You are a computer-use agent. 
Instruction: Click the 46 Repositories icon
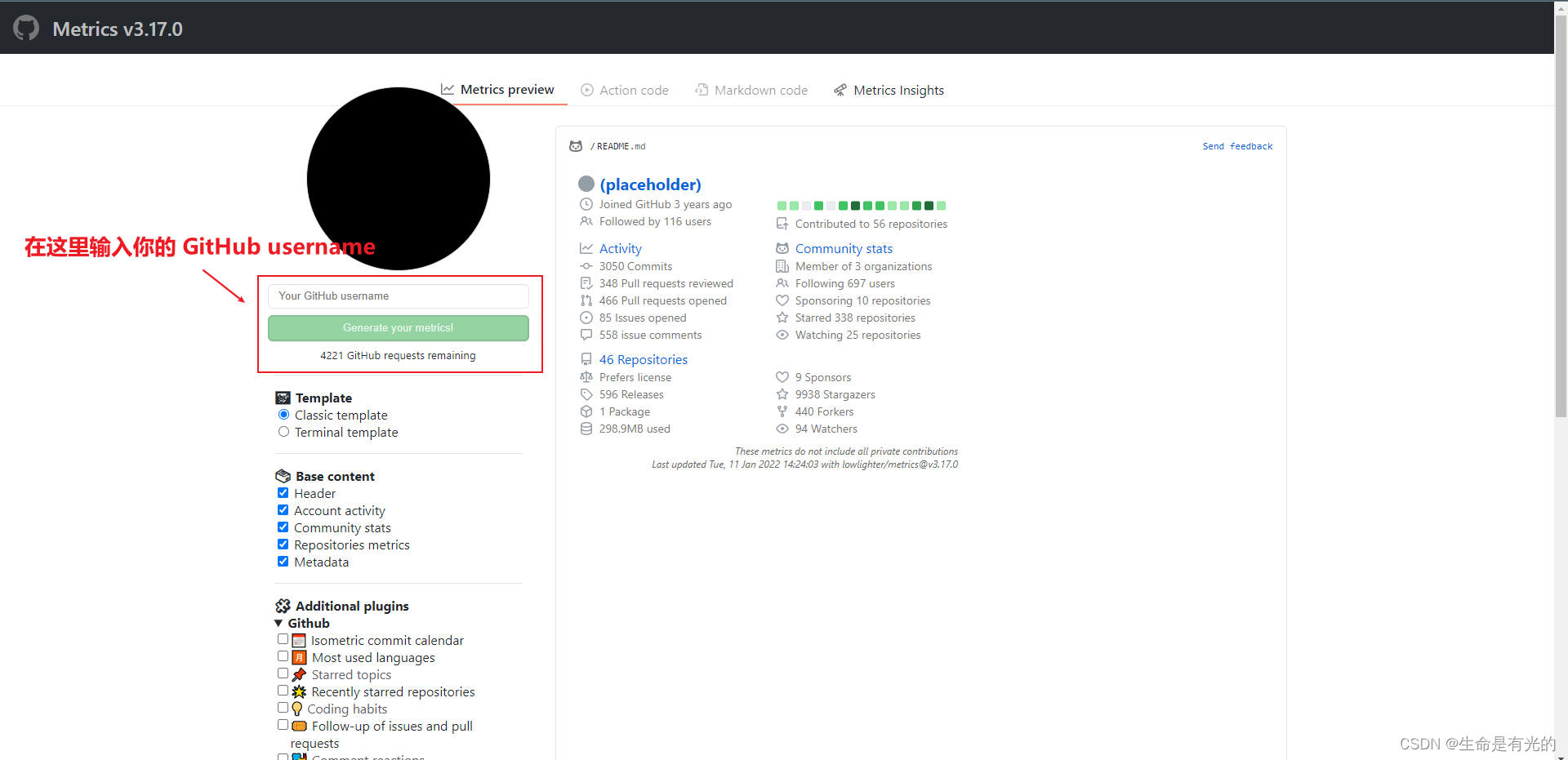click(586, 359)
